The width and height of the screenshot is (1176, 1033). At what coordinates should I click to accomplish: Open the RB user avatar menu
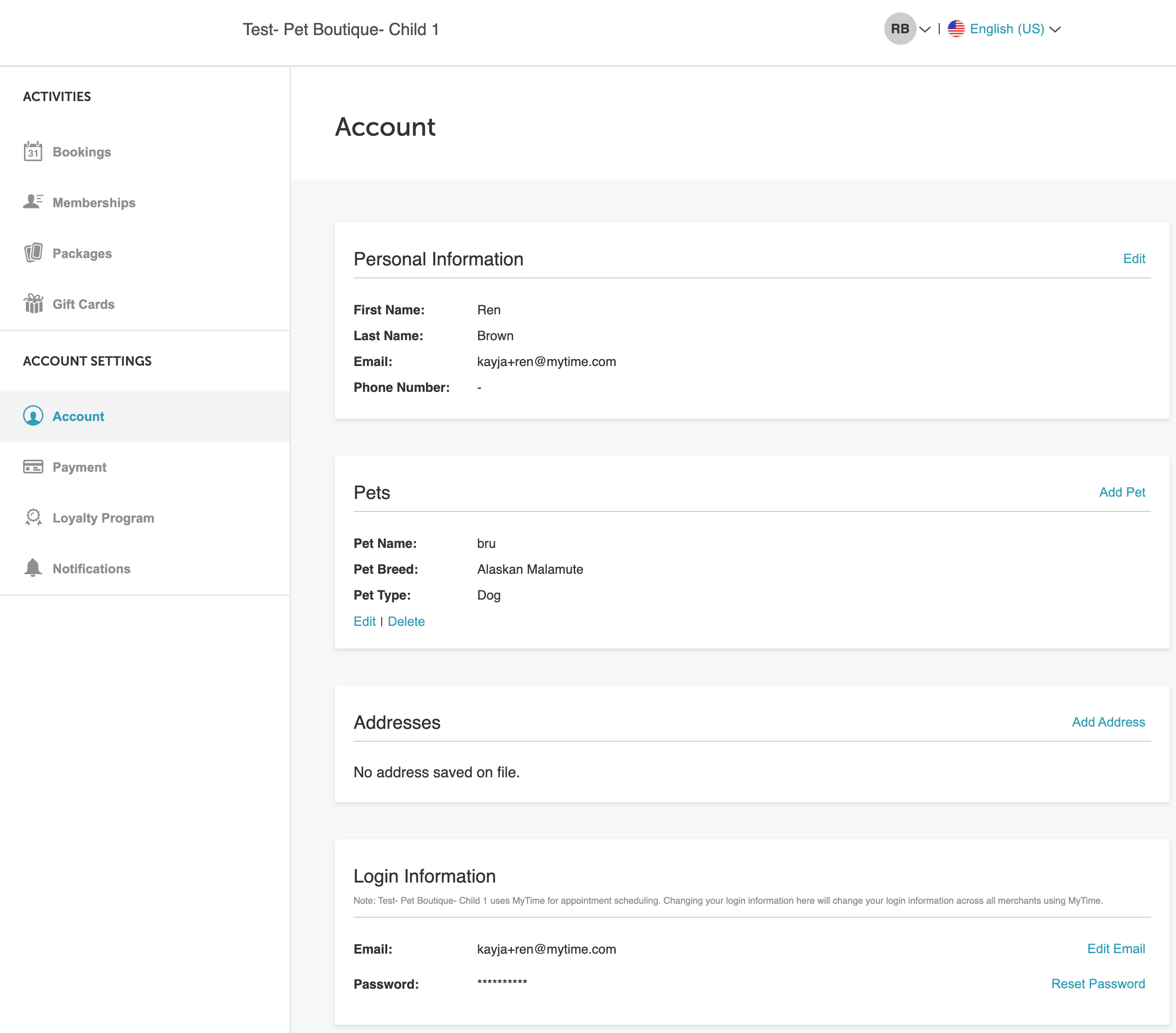[899, 29]
